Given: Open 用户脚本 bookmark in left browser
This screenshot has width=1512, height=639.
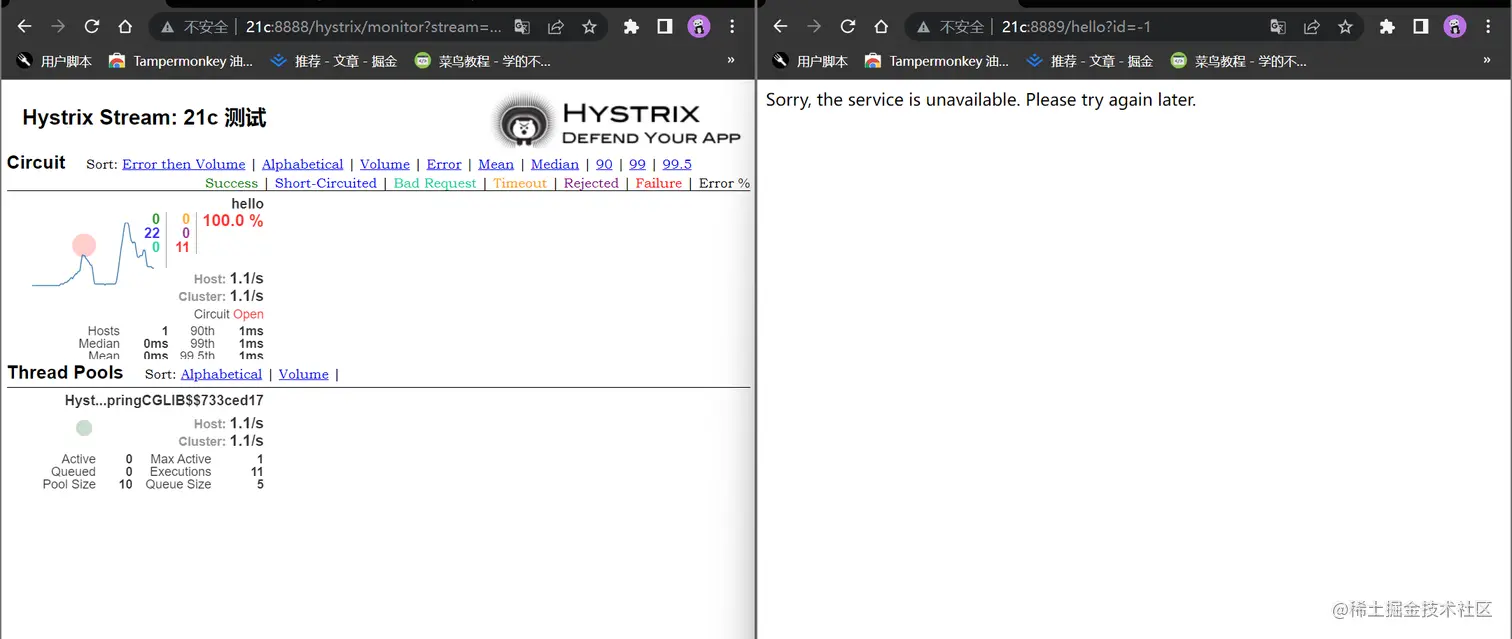Looking at the screenshot, I should [54, 61].
